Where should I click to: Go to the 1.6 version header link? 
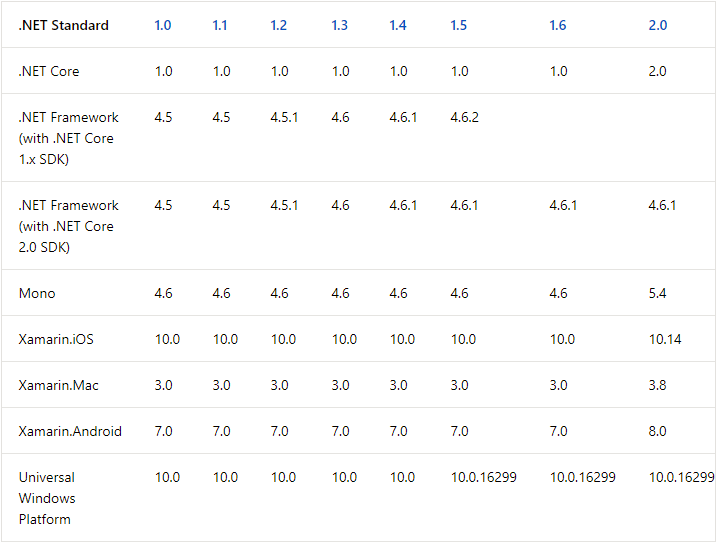(x=557, y=25)
